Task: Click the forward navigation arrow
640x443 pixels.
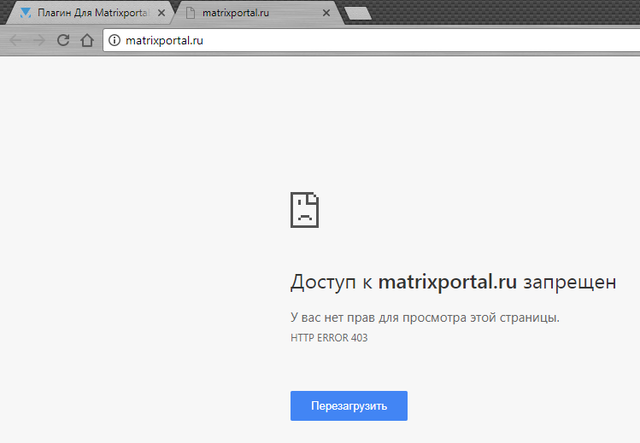Action: pyautogui.click(x=40, y=40)
